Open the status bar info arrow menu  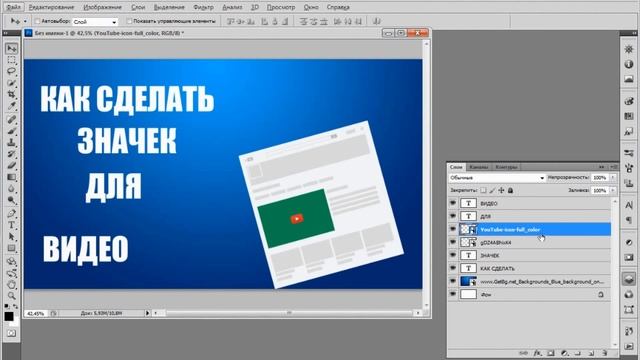(147, 313)
